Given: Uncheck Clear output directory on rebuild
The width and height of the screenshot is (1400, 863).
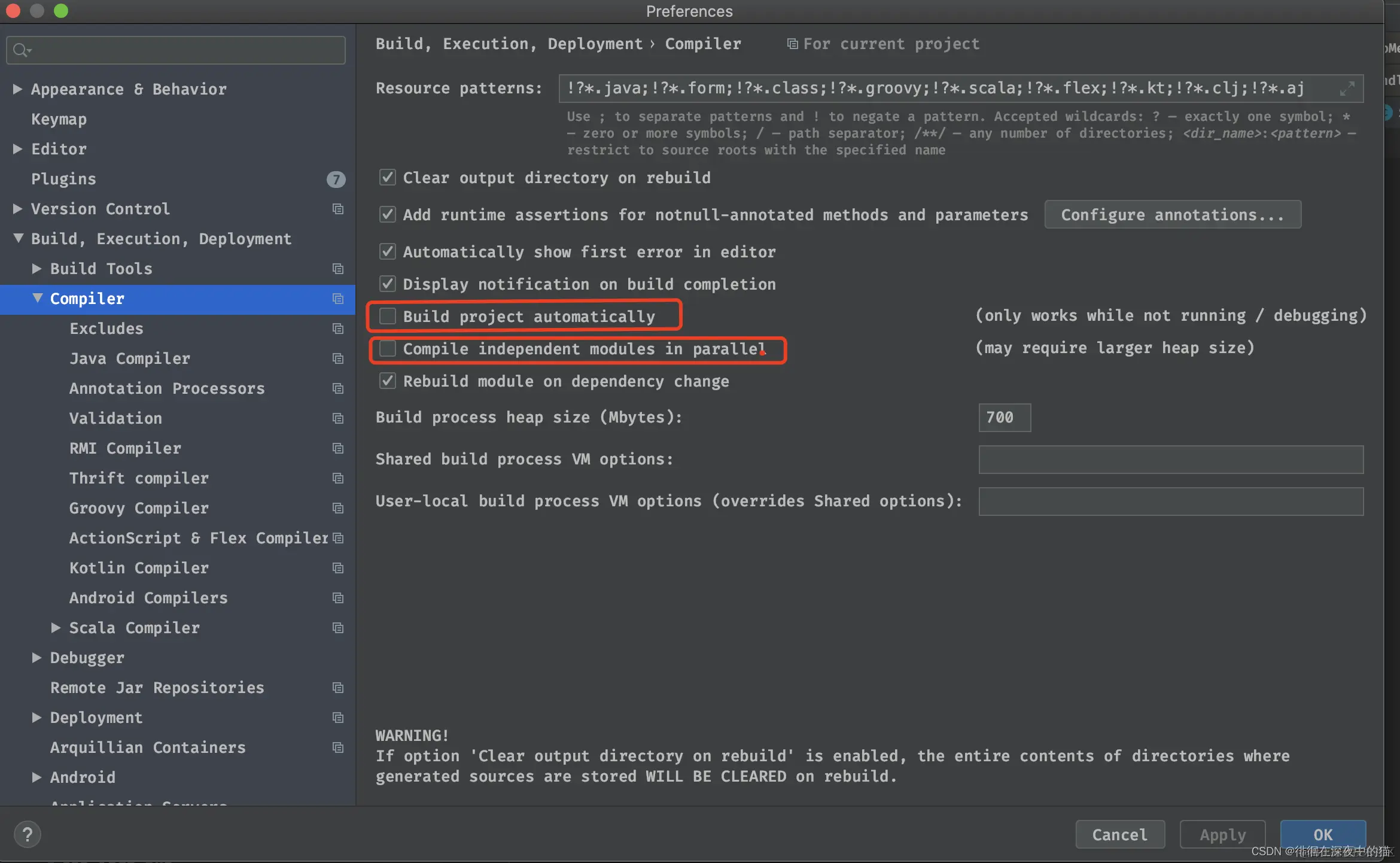Looking at the screenshot, I should [x=388, y=177].
